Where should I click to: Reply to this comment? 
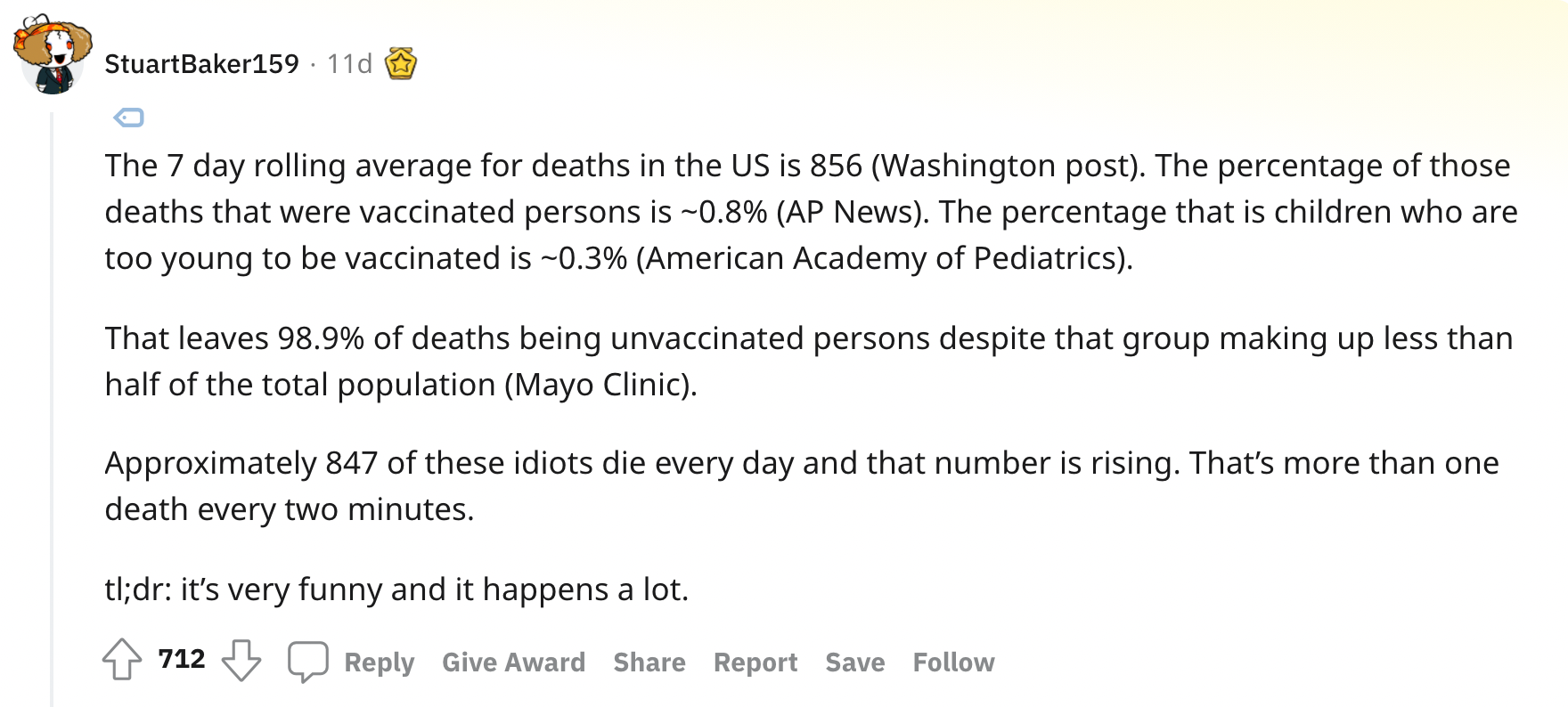380,662
